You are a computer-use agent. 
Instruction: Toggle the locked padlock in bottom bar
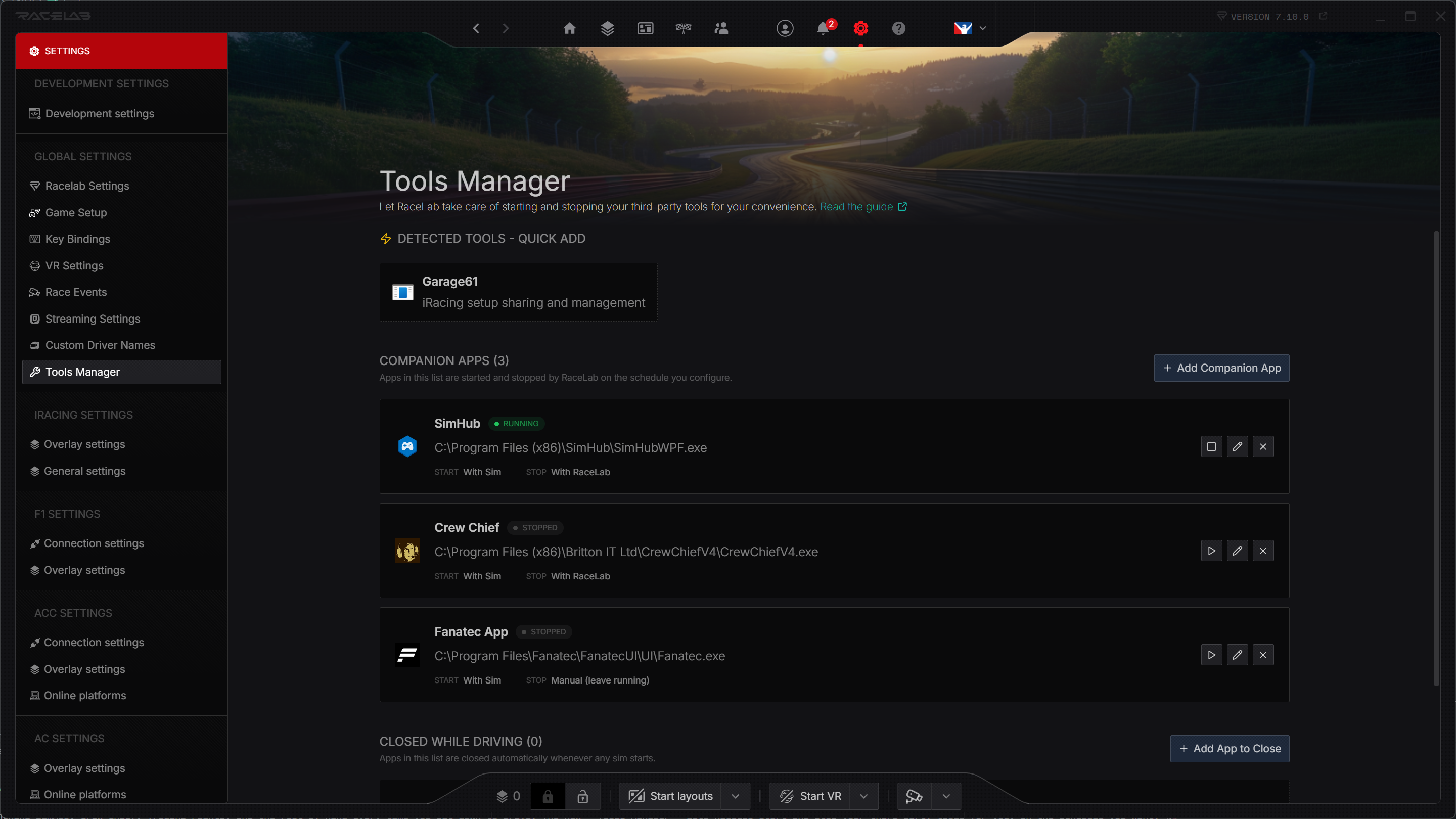(x=548, y=796)
